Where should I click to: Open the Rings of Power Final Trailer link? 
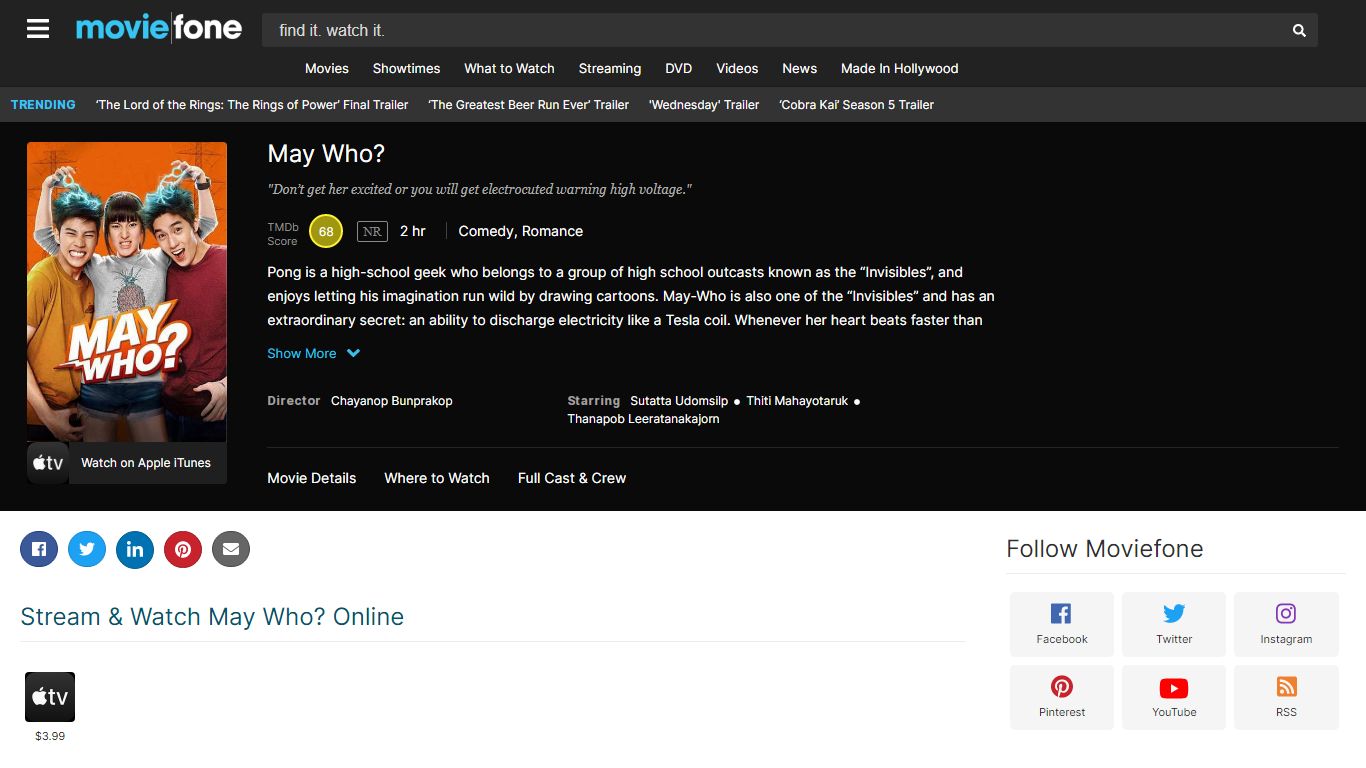252,104
